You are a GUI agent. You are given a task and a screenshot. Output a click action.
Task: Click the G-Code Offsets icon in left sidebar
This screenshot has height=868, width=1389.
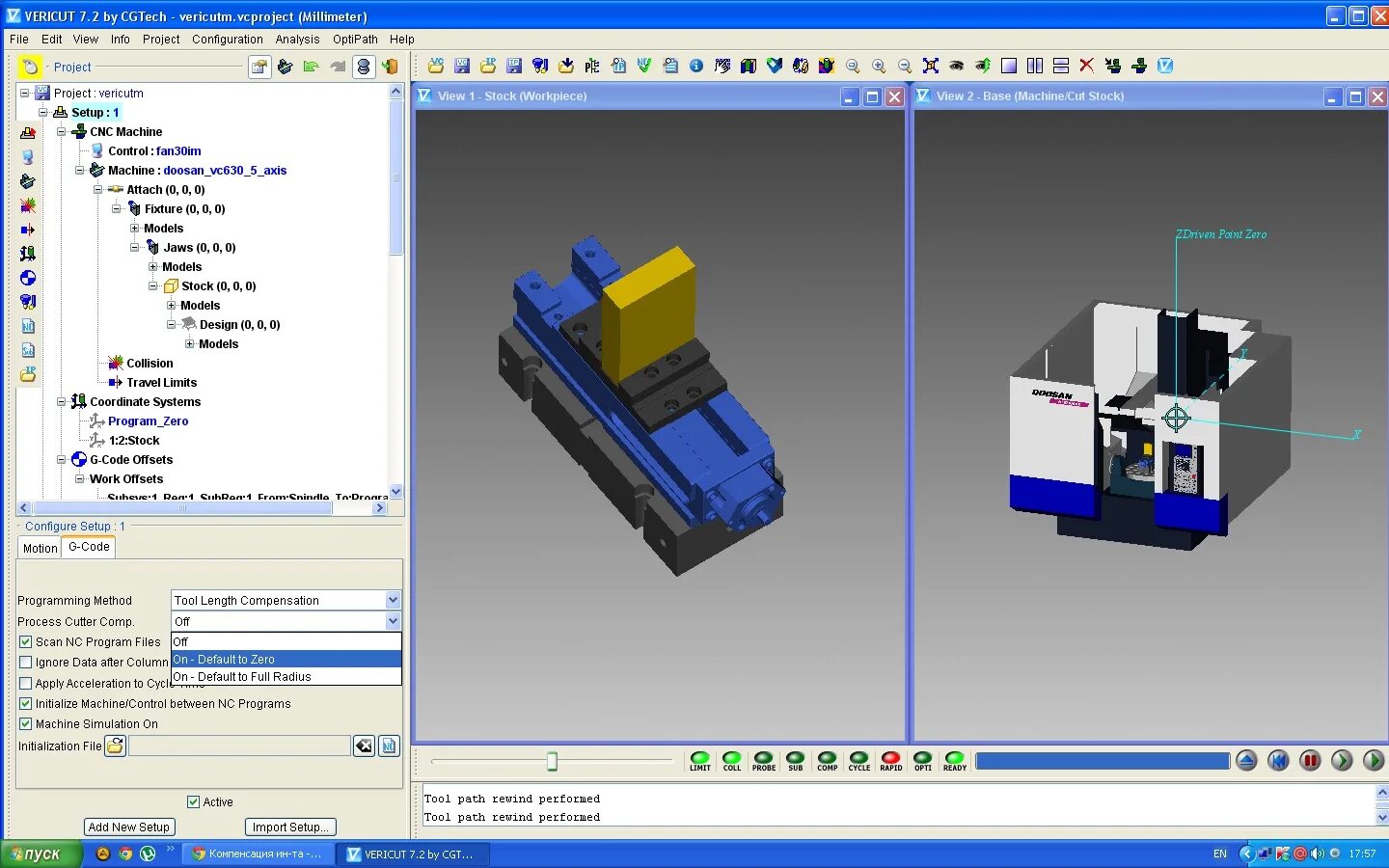[x=28, y=278]
